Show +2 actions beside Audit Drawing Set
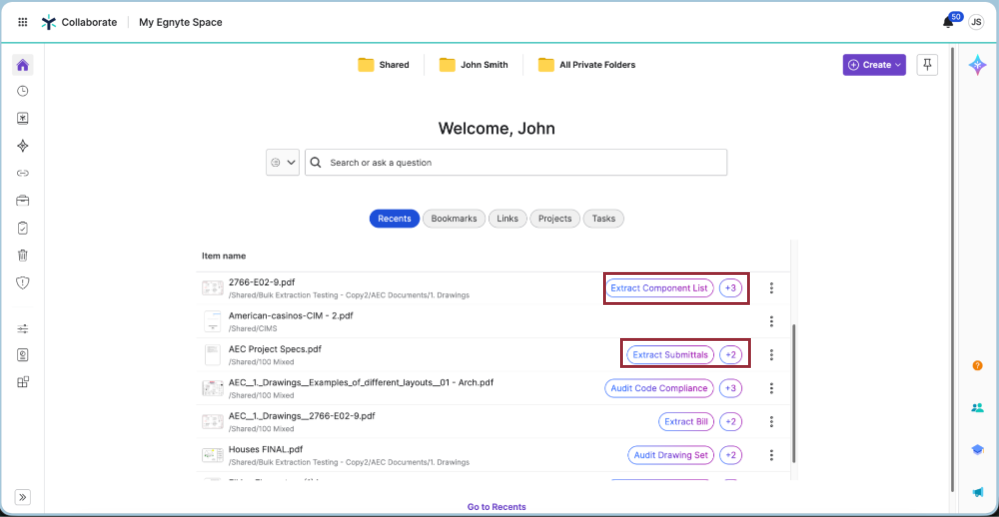This screenshot has width=999, height=517. point(730,455)
